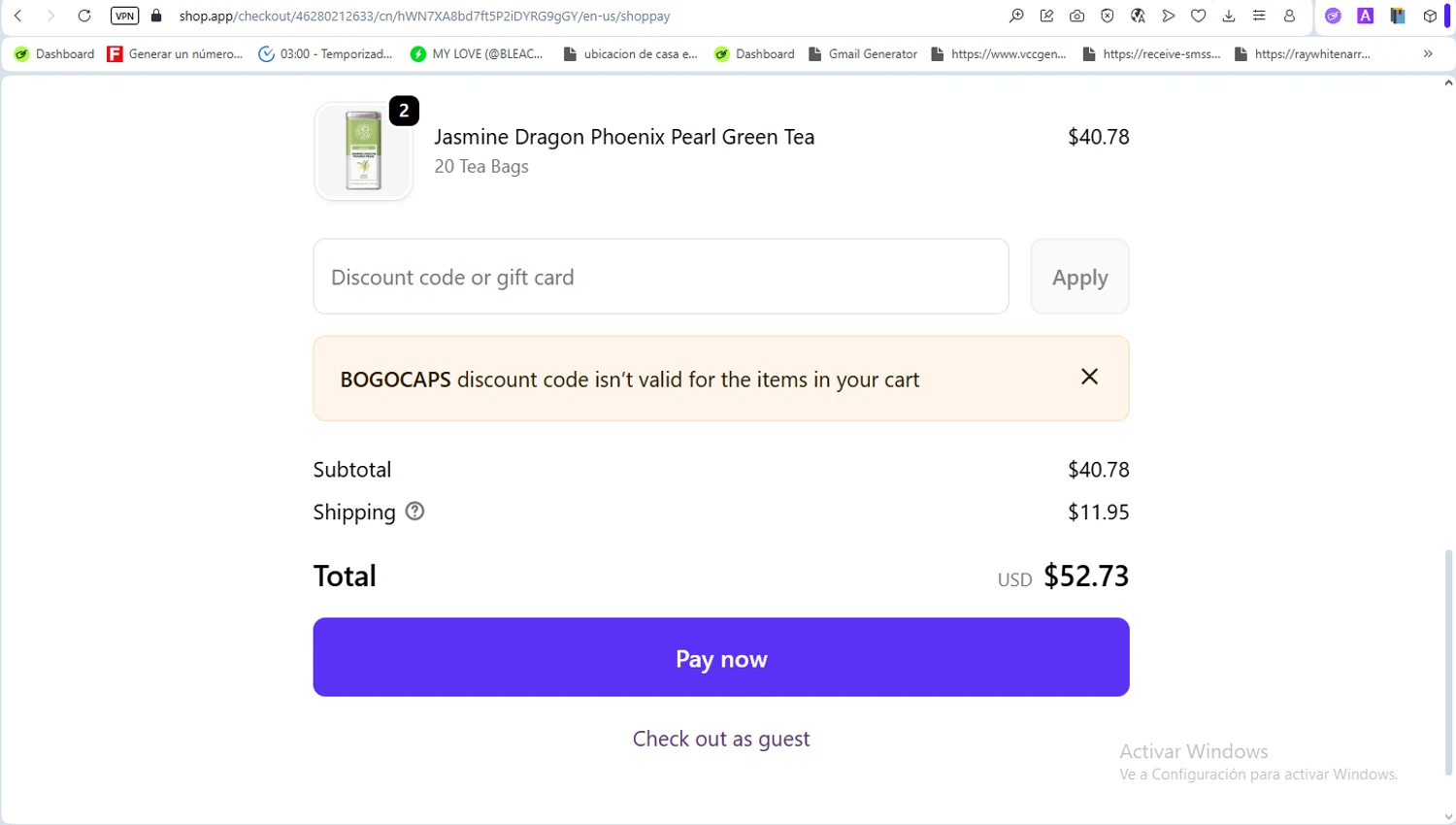Reload the checkout page
The image size is (1456, 825).
click(84, 16)
